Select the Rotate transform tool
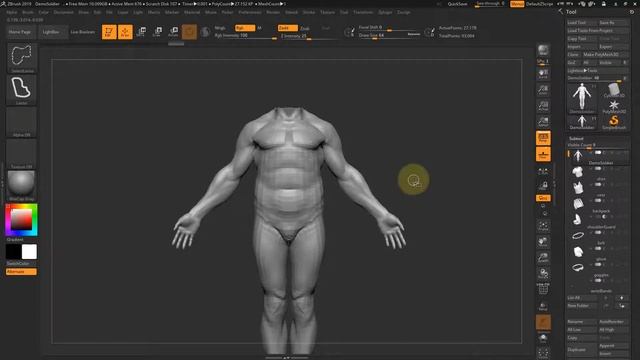Image resolution: width=640 pixels, height=360 pixels. coord(173,32)
